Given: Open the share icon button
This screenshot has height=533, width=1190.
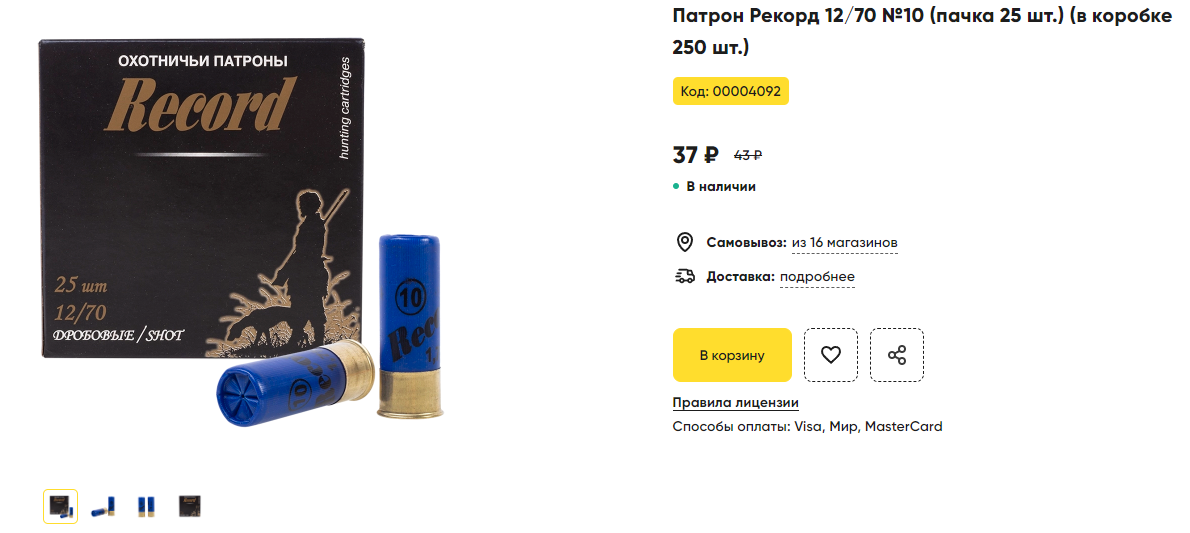Looking at the screenshot, I should tap(897, 355).
